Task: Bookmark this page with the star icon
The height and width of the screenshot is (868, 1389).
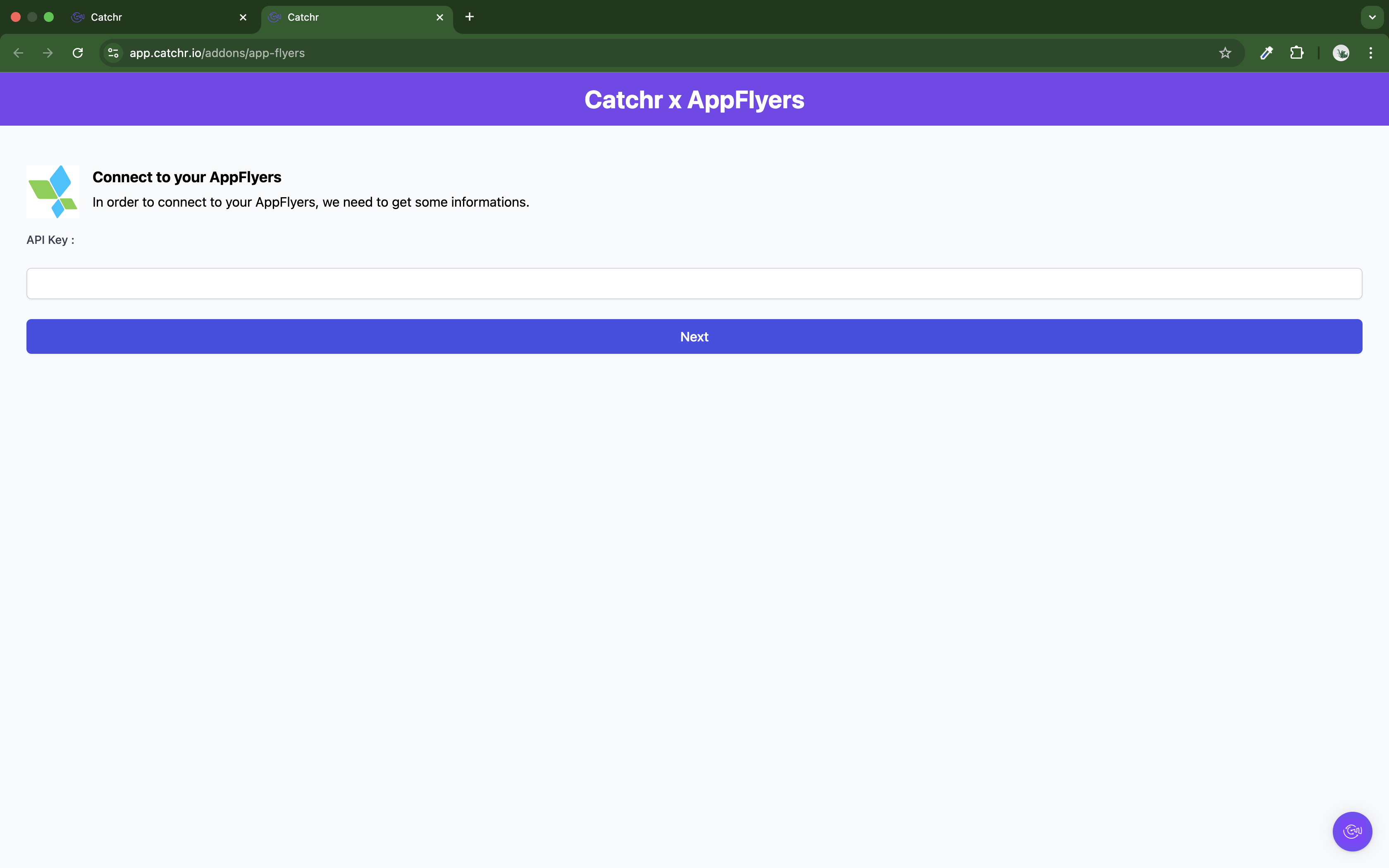Action: [1225, 53]
